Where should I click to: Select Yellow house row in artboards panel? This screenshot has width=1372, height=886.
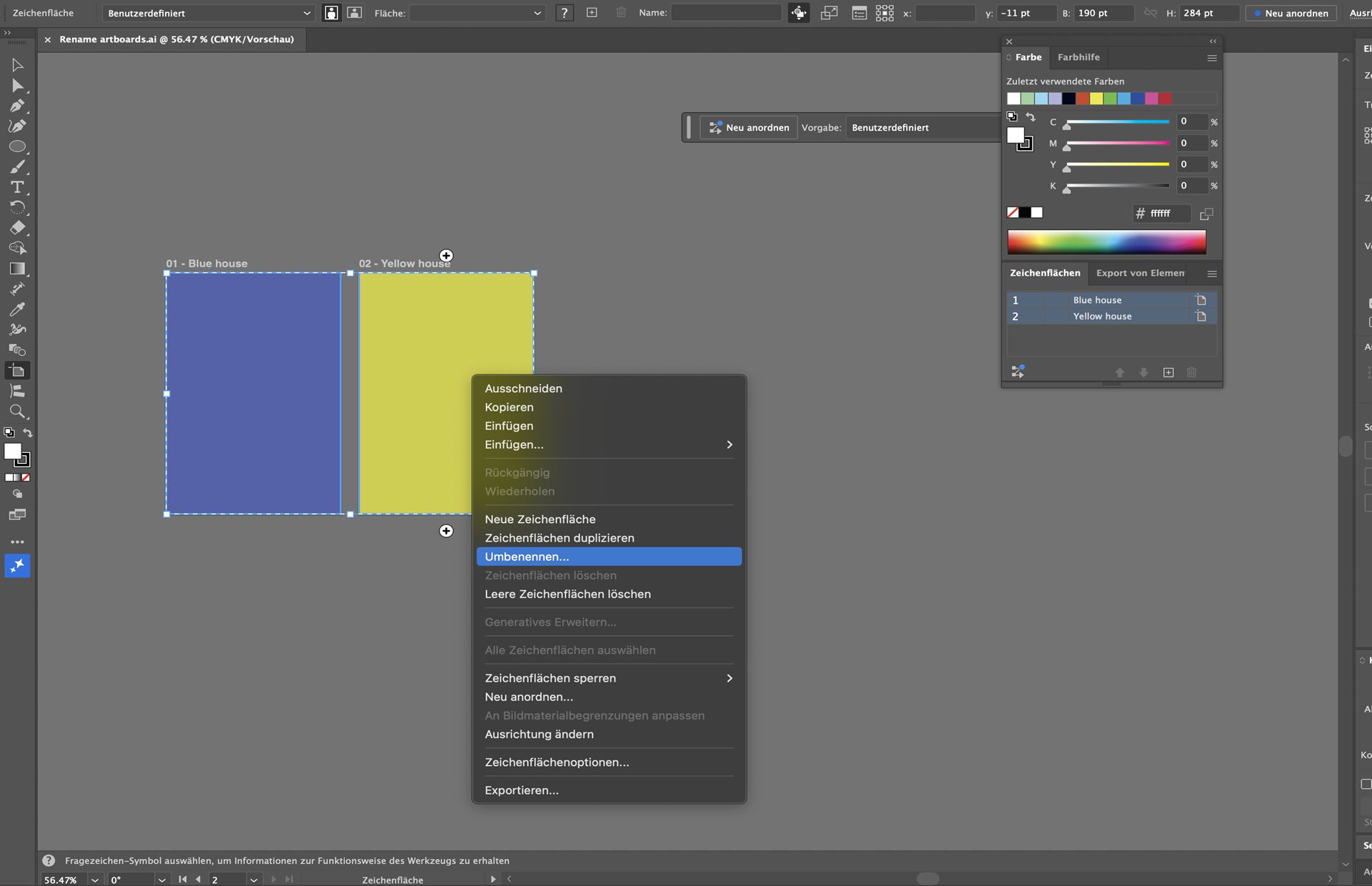point(1102,317)
